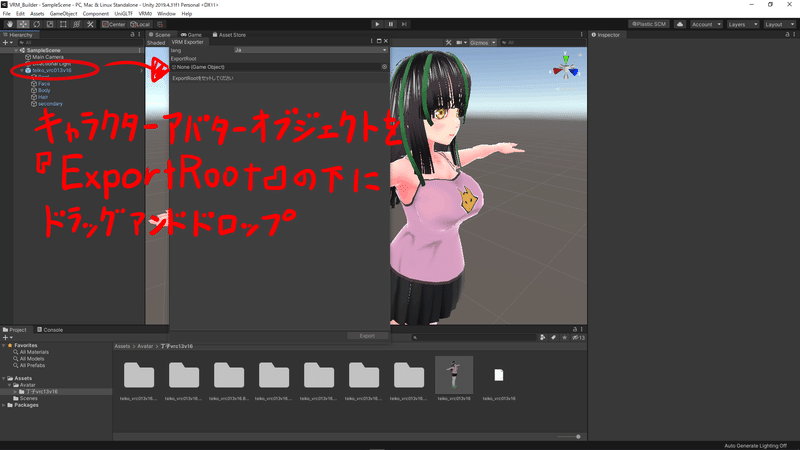This screenshot has height=450, width=800.
Task: Select the Move tool
Action: (x=23, y=24)
